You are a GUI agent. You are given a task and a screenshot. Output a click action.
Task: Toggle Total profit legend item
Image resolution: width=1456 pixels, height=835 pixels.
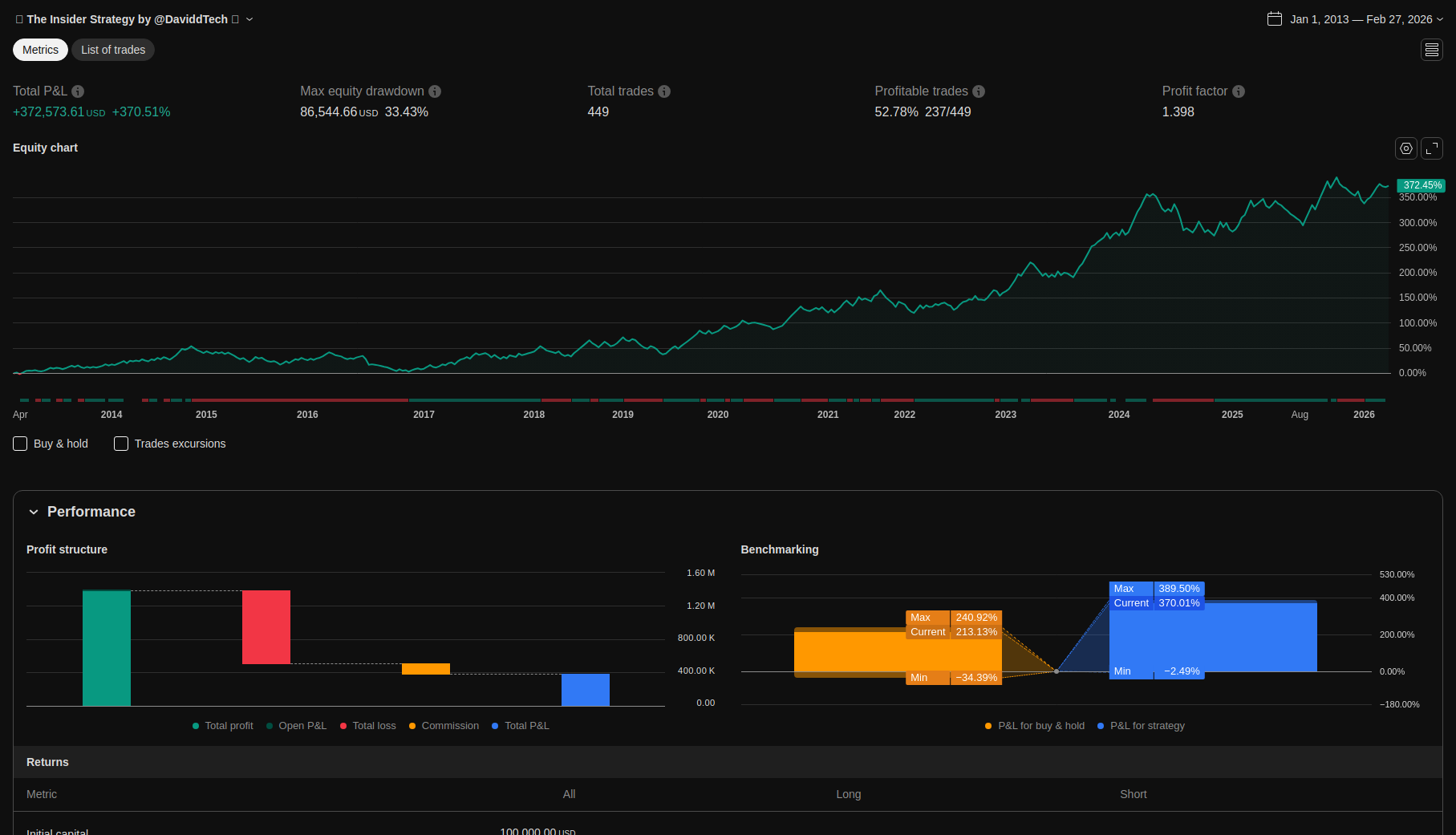coord(223,726)
